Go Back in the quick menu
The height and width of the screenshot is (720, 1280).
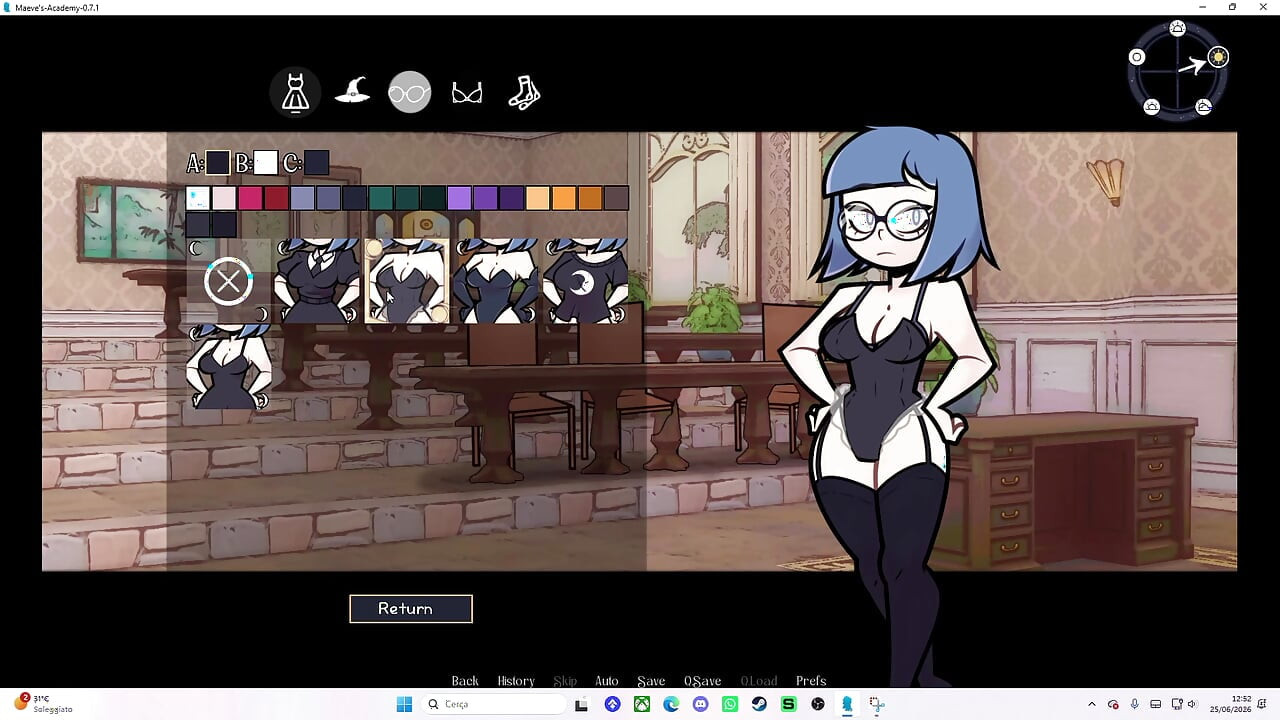tap(465, 681)
